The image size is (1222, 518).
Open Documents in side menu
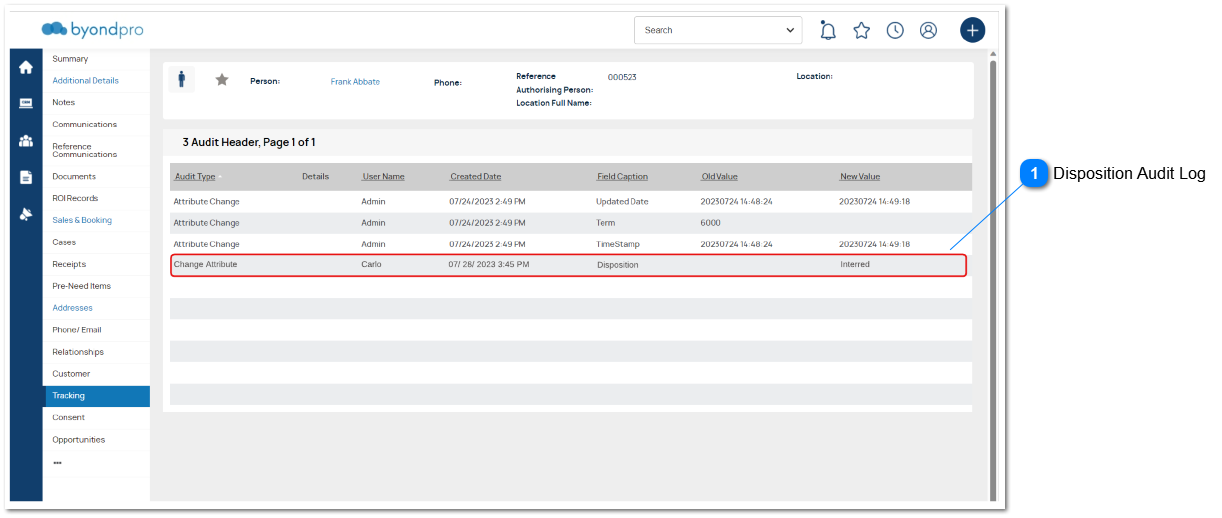tap(74, 177)
